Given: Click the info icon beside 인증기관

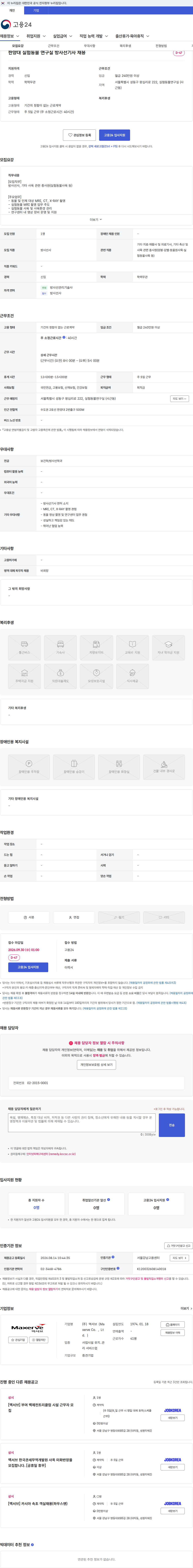Looking at the screenshot, I should pyautogui.click(x=113, y=1257).
